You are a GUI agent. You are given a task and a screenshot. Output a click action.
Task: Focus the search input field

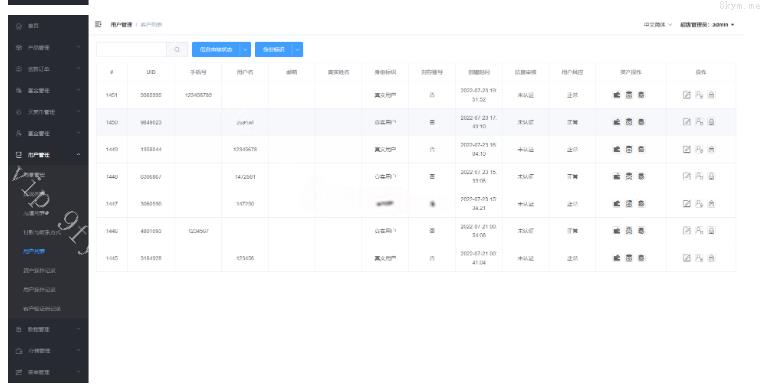click(131, 49)
